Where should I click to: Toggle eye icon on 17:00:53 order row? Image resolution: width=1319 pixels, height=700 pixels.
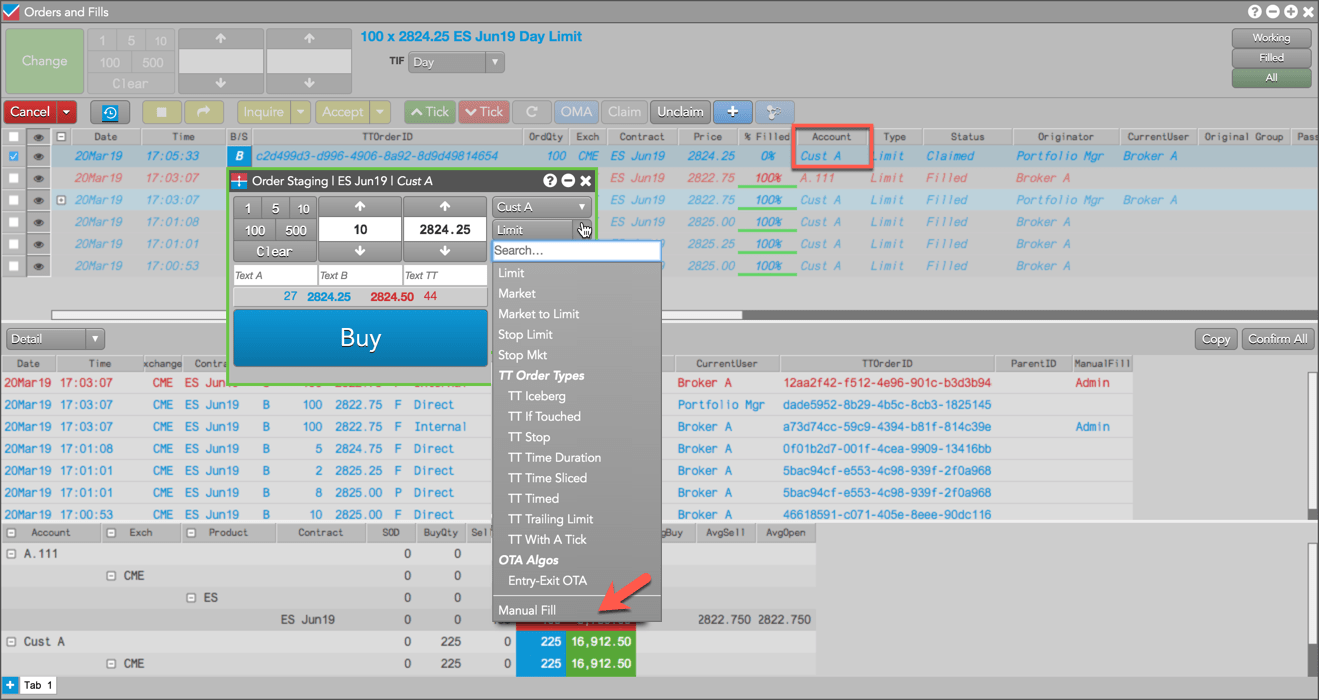tap(39, 266)
